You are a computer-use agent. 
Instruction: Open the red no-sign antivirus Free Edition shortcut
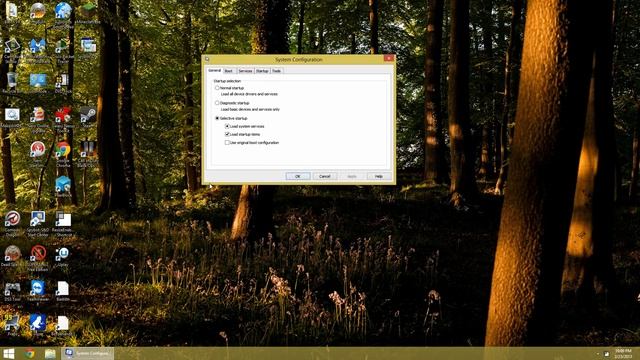(38, 258)
